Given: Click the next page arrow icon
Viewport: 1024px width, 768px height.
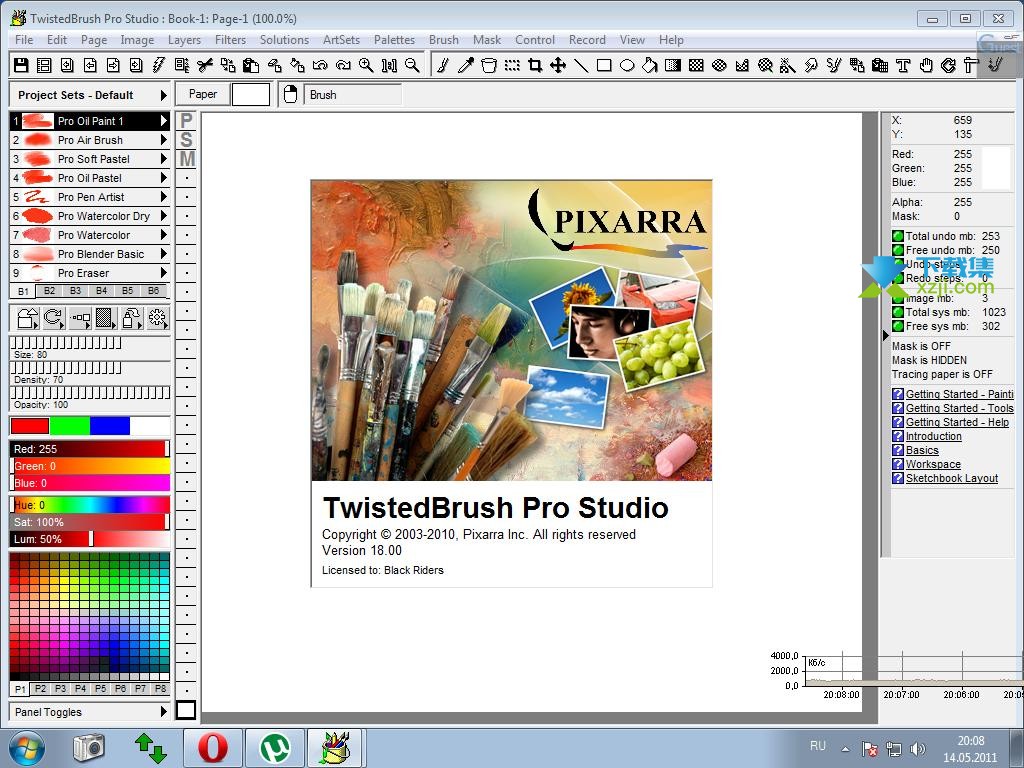Looking at the screenshot, I should [113, 65].
